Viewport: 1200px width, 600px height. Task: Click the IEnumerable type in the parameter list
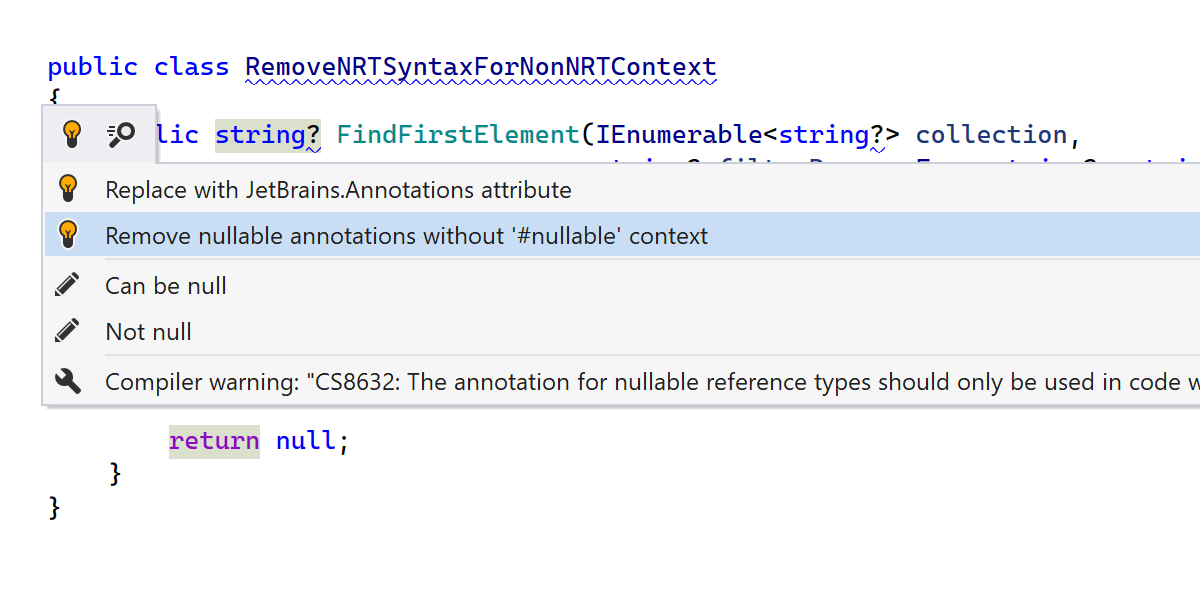pyautogui.click(x=679, y=135)
